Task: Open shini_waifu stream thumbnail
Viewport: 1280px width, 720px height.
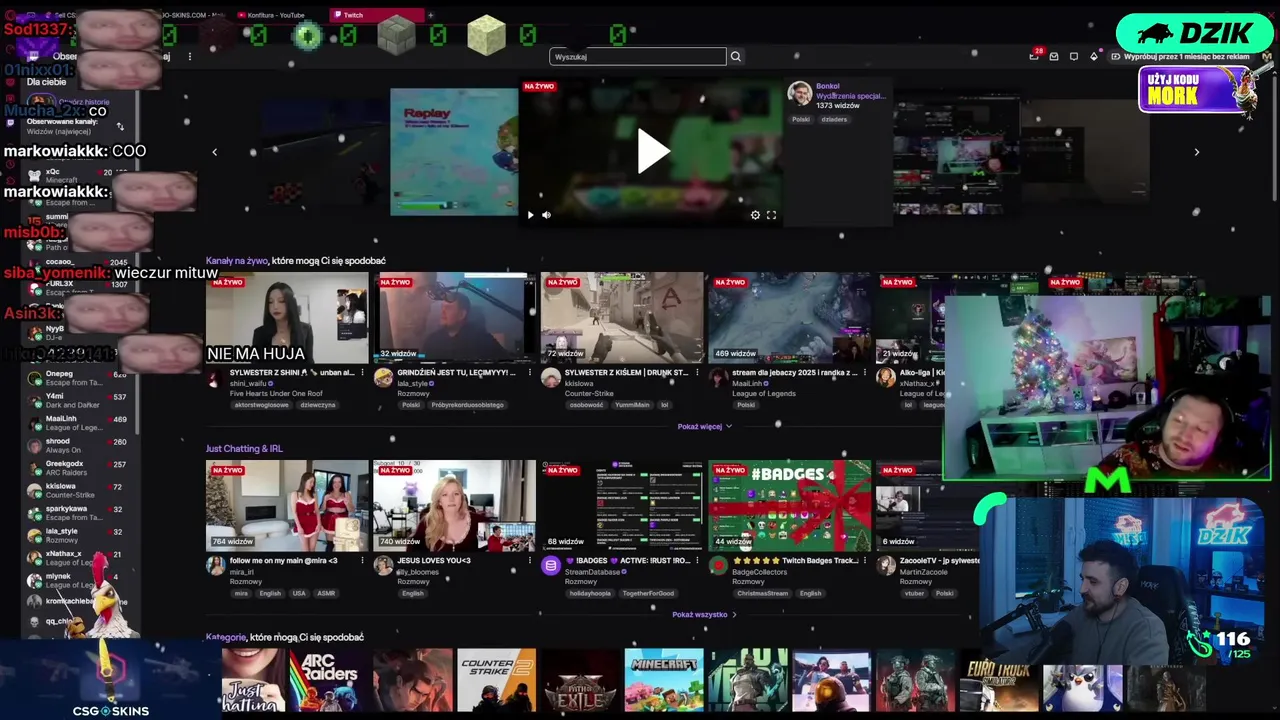Action: click(x=287, y=318)
